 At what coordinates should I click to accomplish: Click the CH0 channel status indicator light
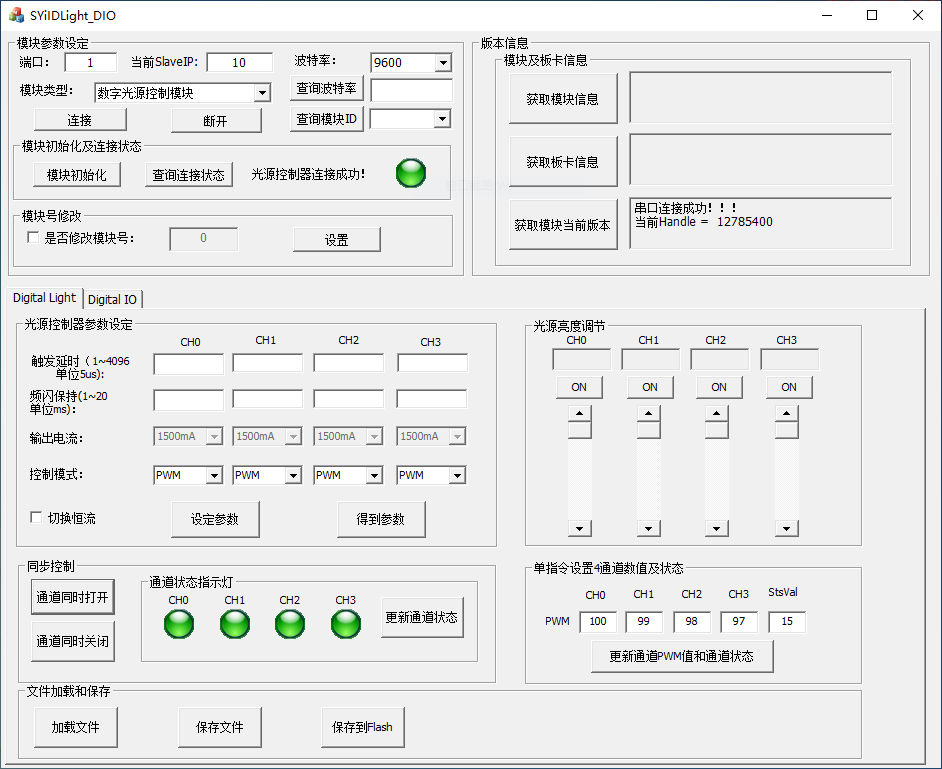(x=179, y=624)
